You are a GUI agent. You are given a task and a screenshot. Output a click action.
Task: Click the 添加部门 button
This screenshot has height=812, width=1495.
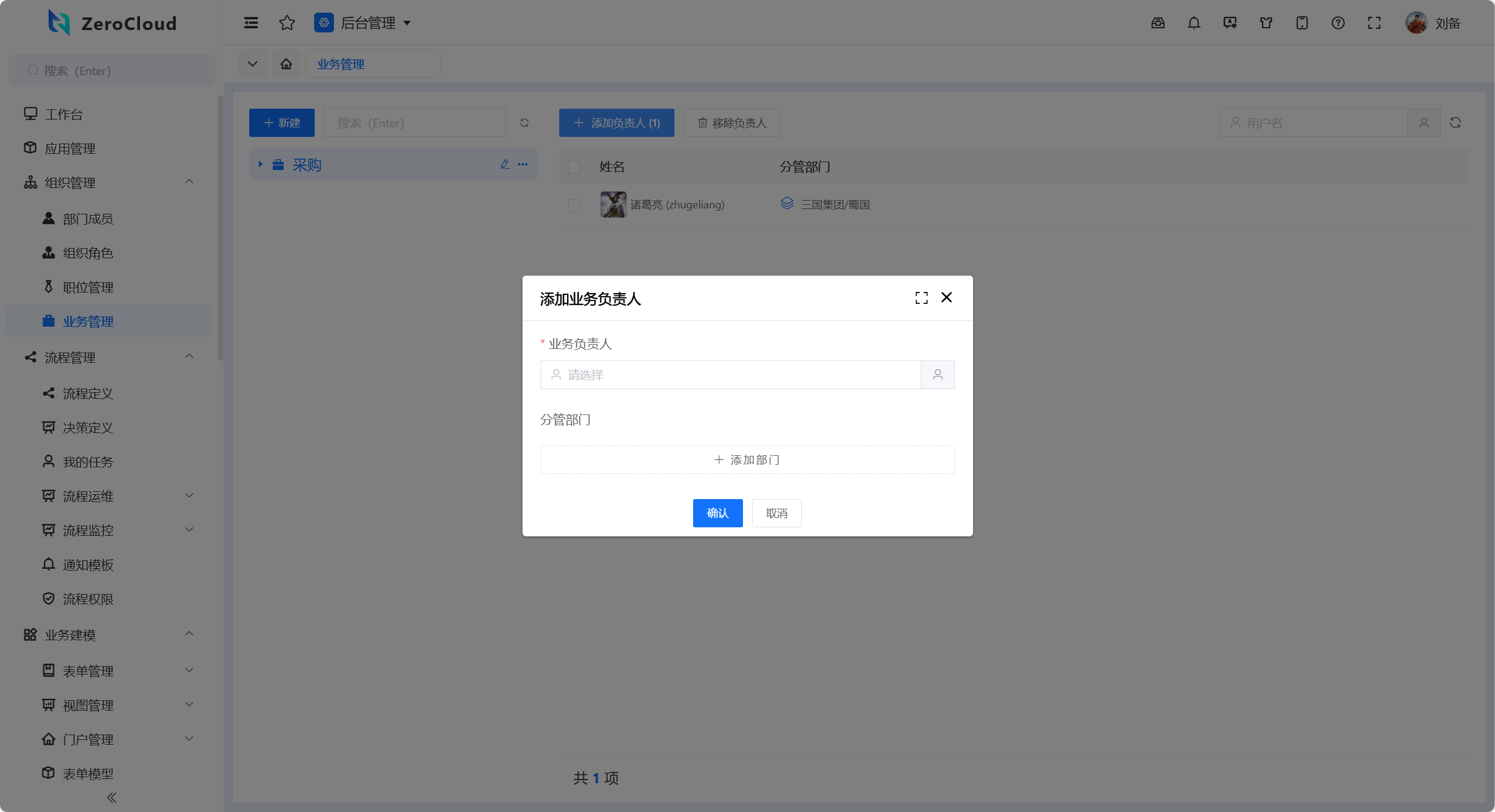point(747,459)
